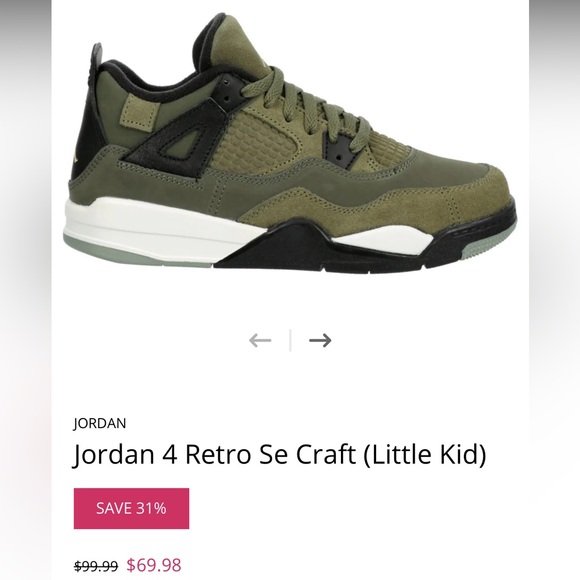Click the divider between the carousel arrows
This screenshot has width=580, height=580.
[290, 340]
